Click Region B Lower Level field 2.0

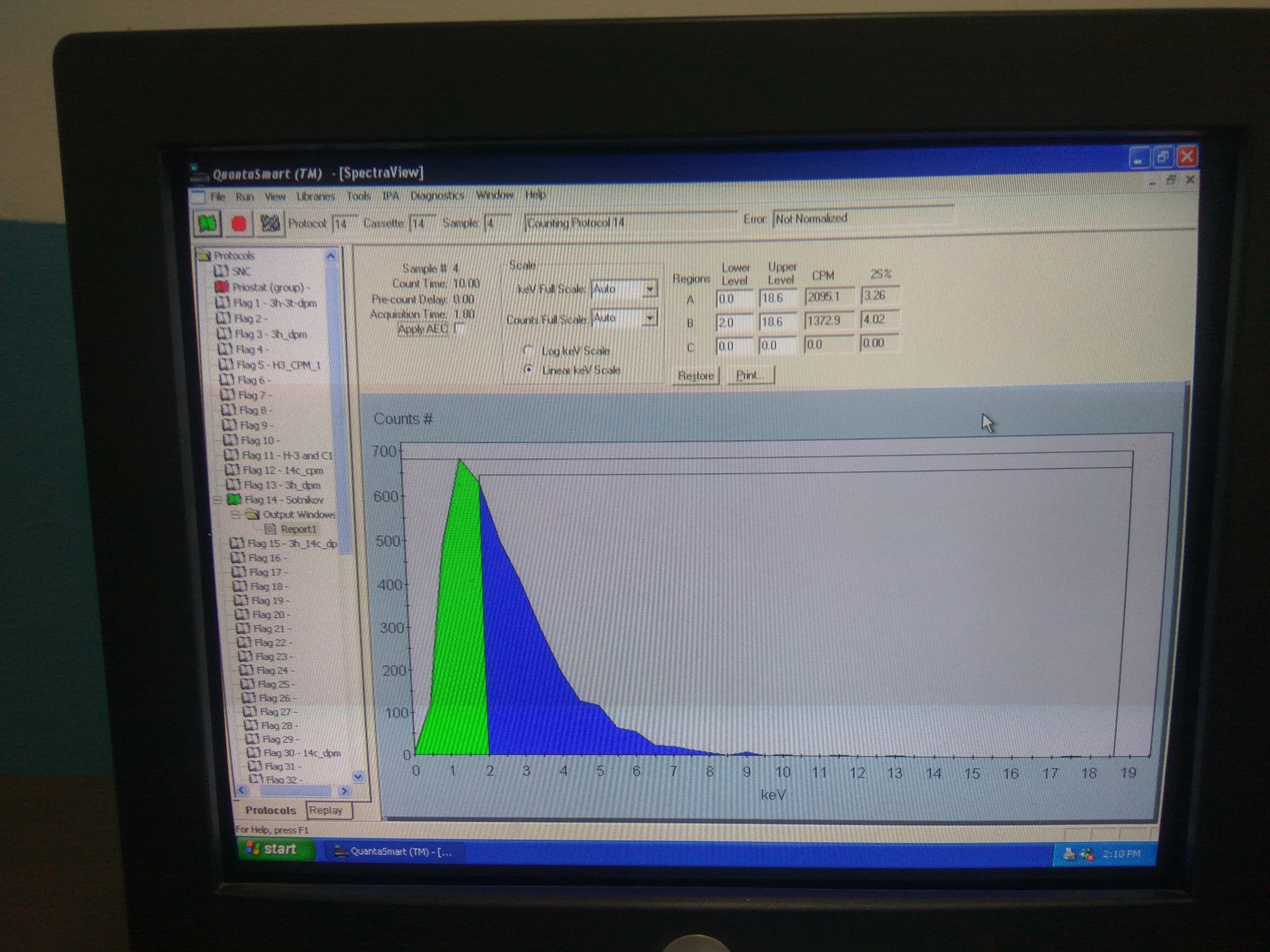point(735,322)
